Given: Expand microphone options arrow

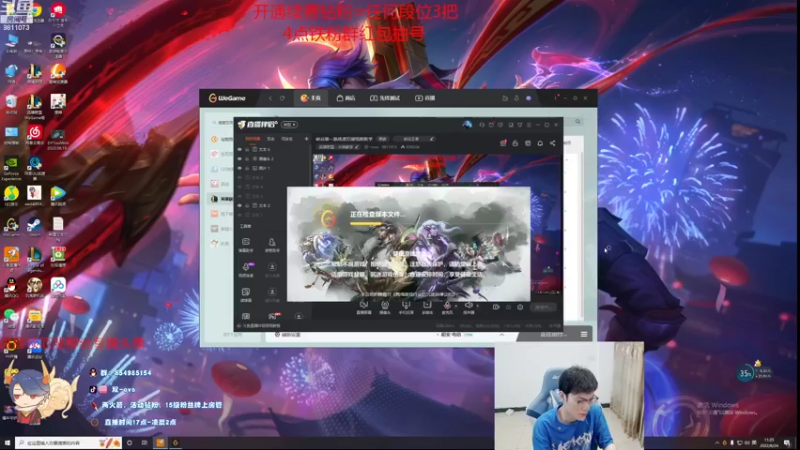Looking at the screenshot, I should pyautogui.click(x=456, y=306).
